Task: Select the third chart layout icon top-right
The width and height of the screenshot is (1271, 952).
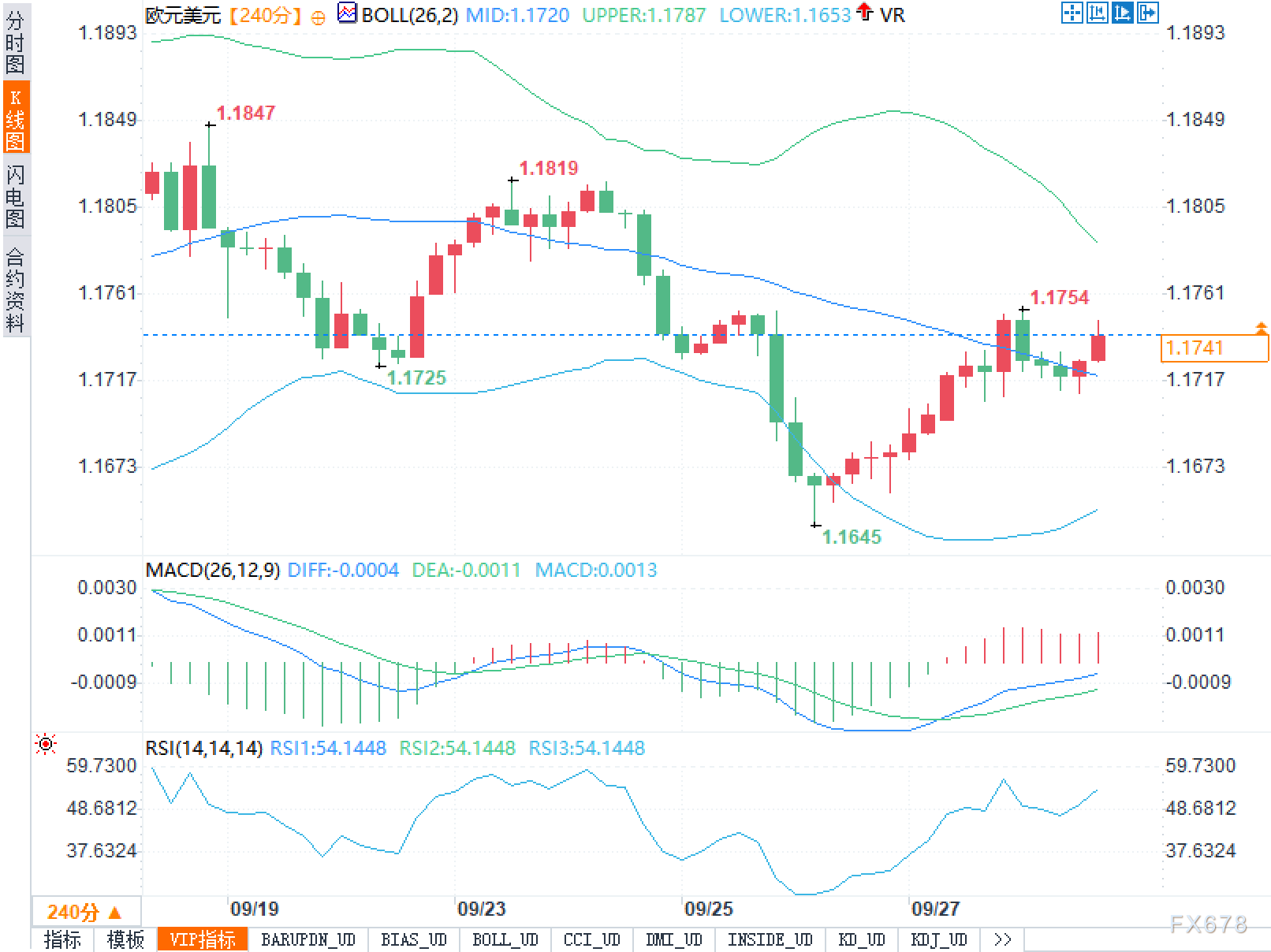Action: click(x=1122, y=13)
